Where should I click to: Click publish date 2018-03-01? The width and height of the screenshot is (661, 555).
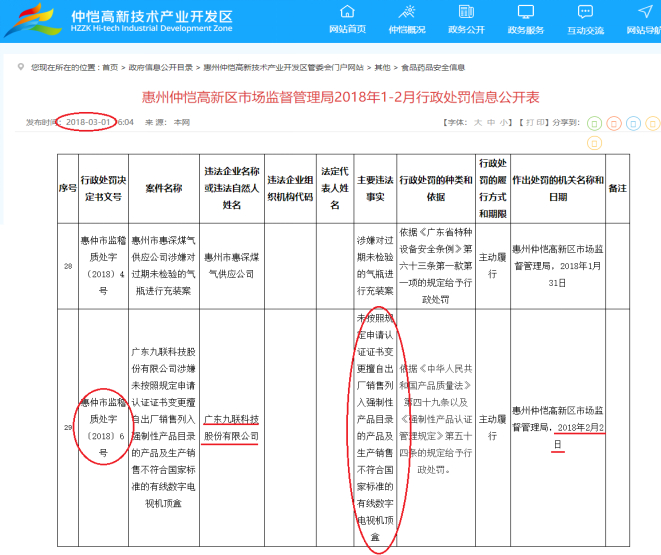coord(88,122)
